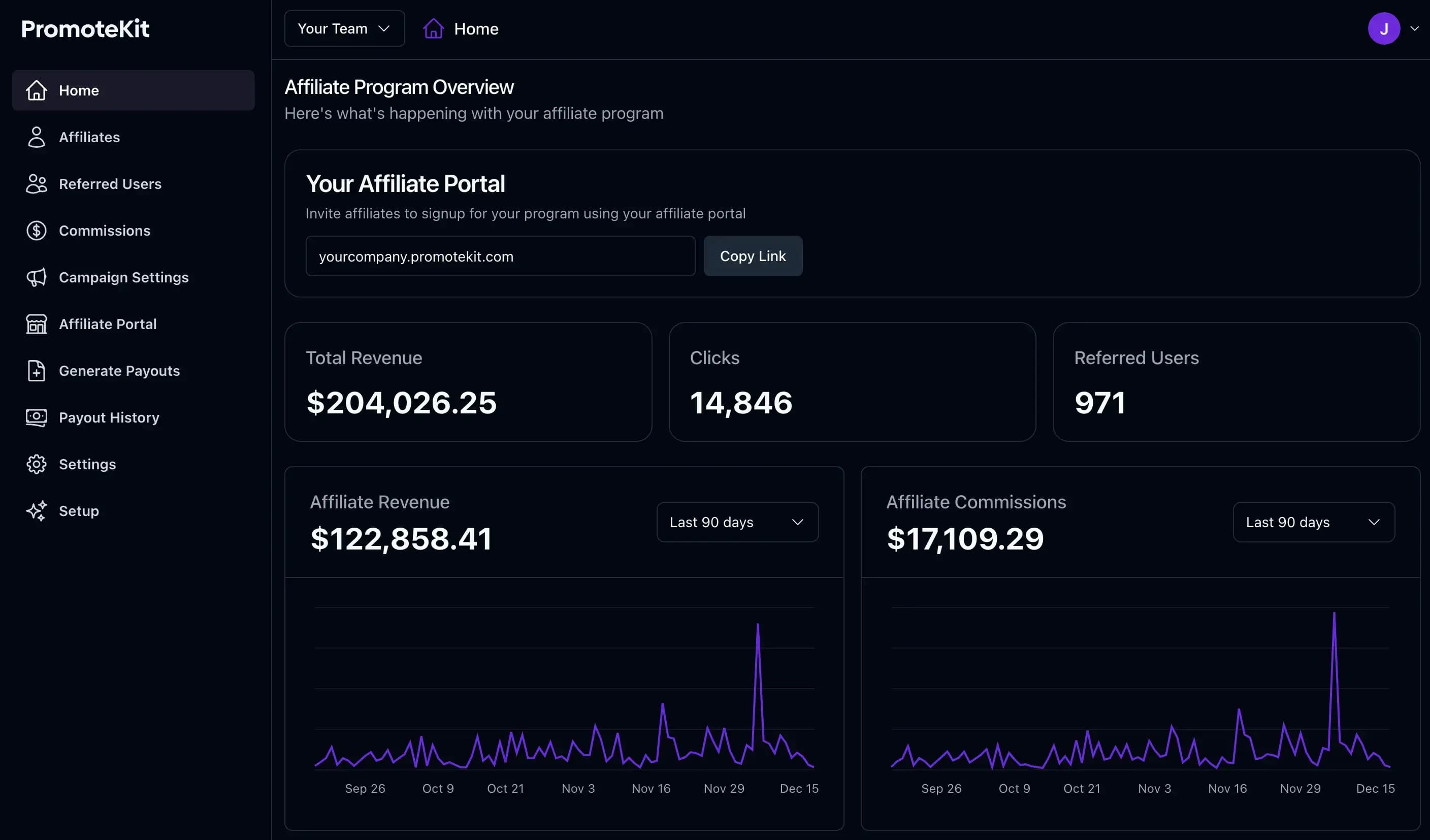Screen dimensions: 1430x840
Task: Click the Copy Link button
Action: click(753, 256)
